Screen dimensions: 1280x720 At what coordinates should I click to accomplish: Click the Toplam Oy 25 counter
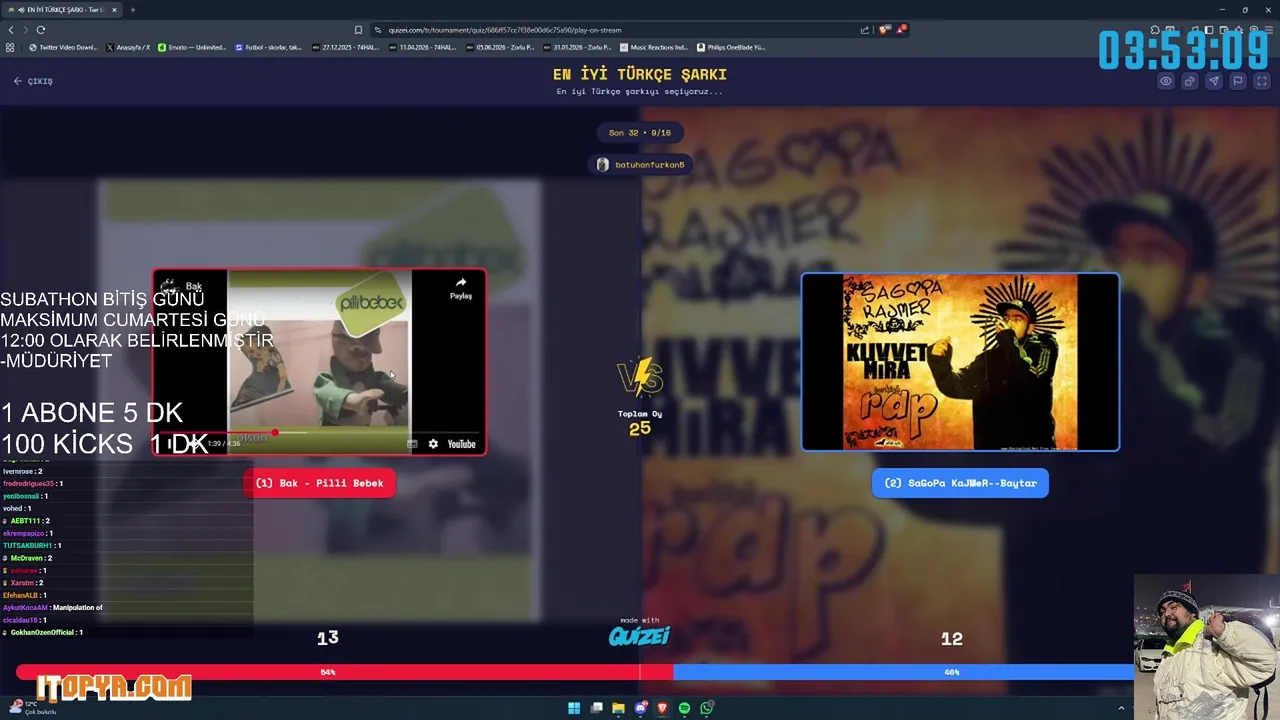pyautogui.click(x=640, y=422)
